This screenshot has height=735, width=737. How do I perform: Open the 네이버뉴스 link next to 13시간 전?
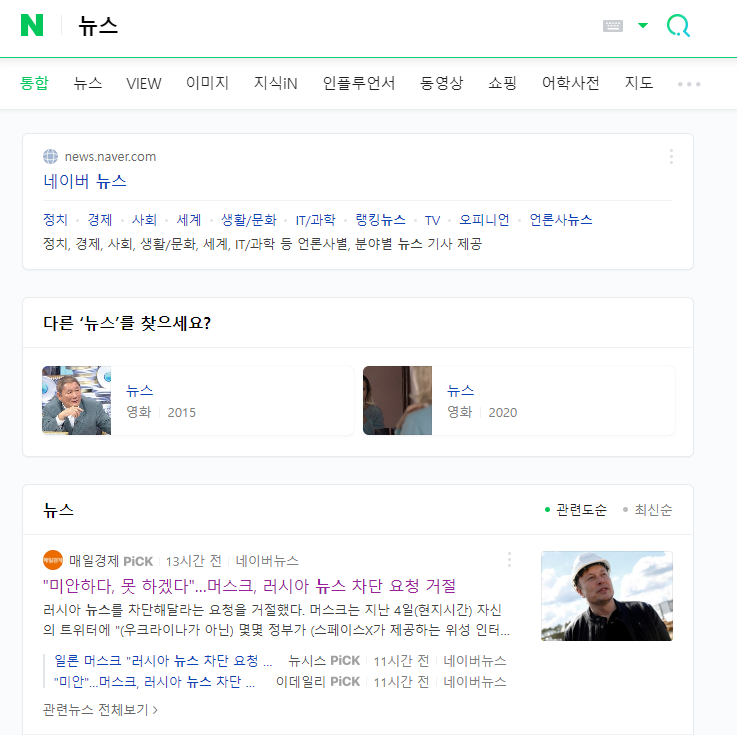click(267, 560)
